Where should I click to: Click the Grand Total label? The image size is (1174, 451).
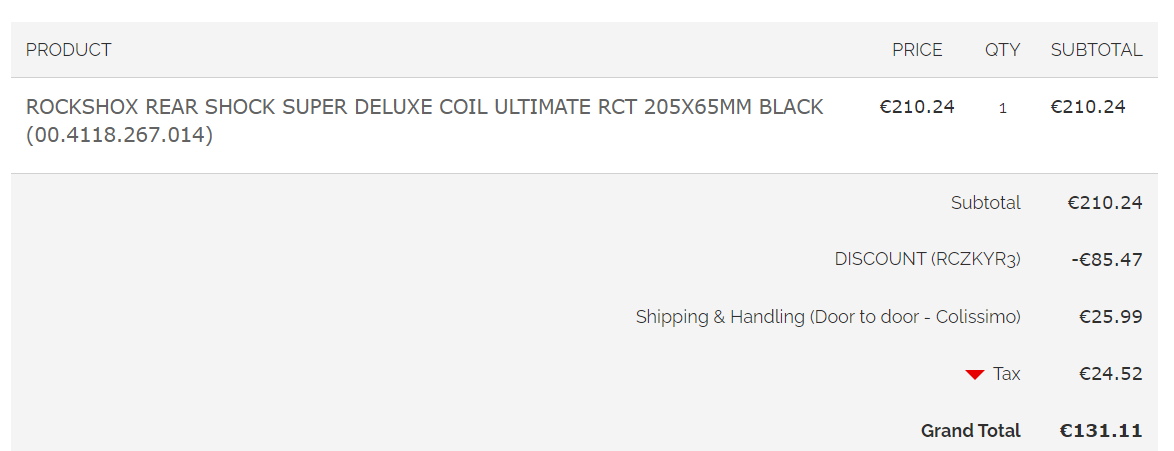pos(970,431)
